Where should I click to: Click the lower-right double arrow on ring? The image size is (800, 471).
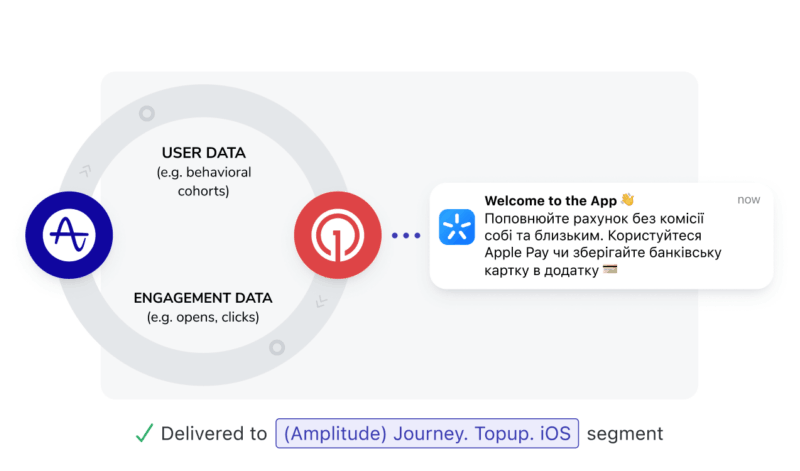coord(320,301)
